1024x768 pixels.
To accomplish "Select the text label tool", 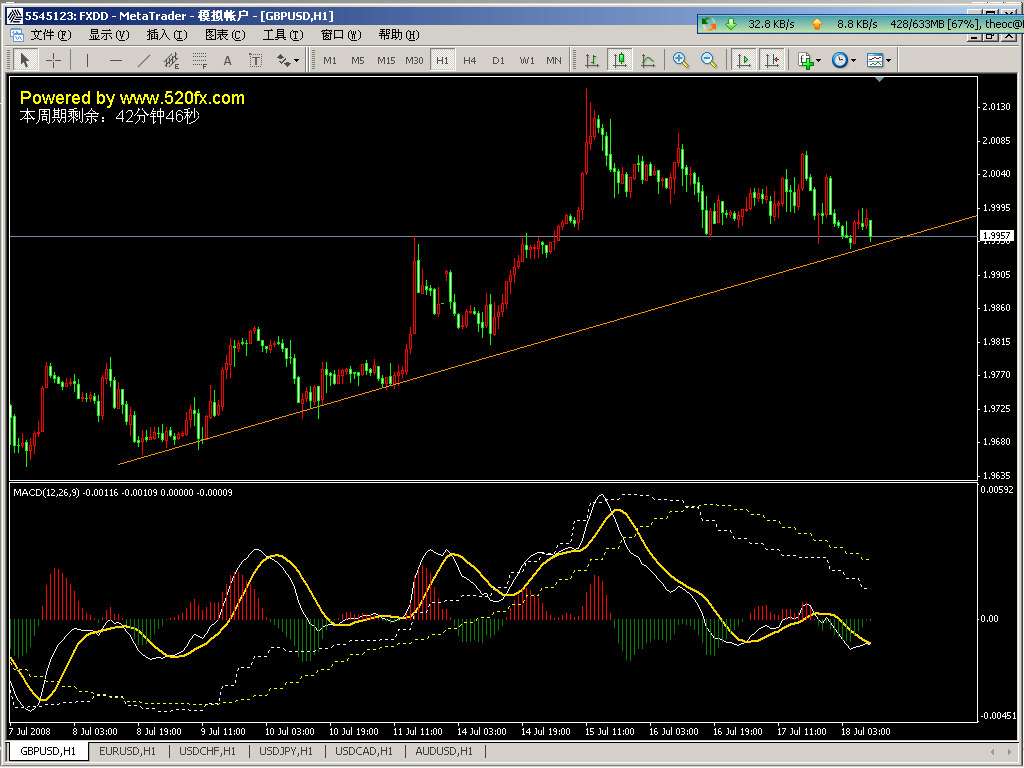I will coord(255,60).
